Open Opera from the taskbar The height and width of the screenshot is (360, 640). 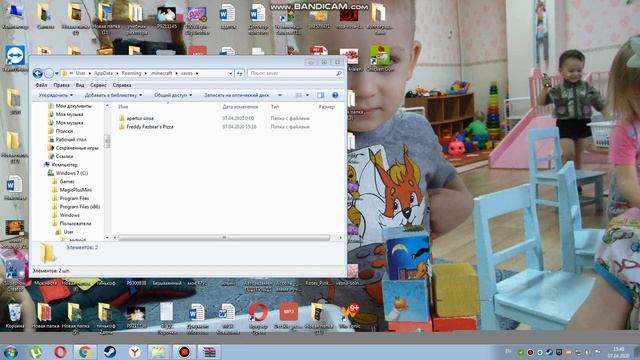click(x=60, y=352)
